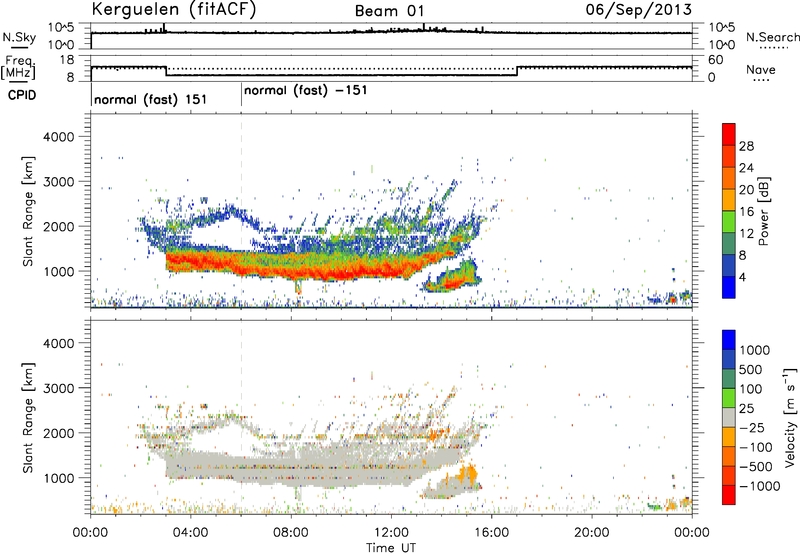Viewport: 800px width, 554px height.
Task: Select the "normal (fast) -151" CPID text
Action: (306, 90)
